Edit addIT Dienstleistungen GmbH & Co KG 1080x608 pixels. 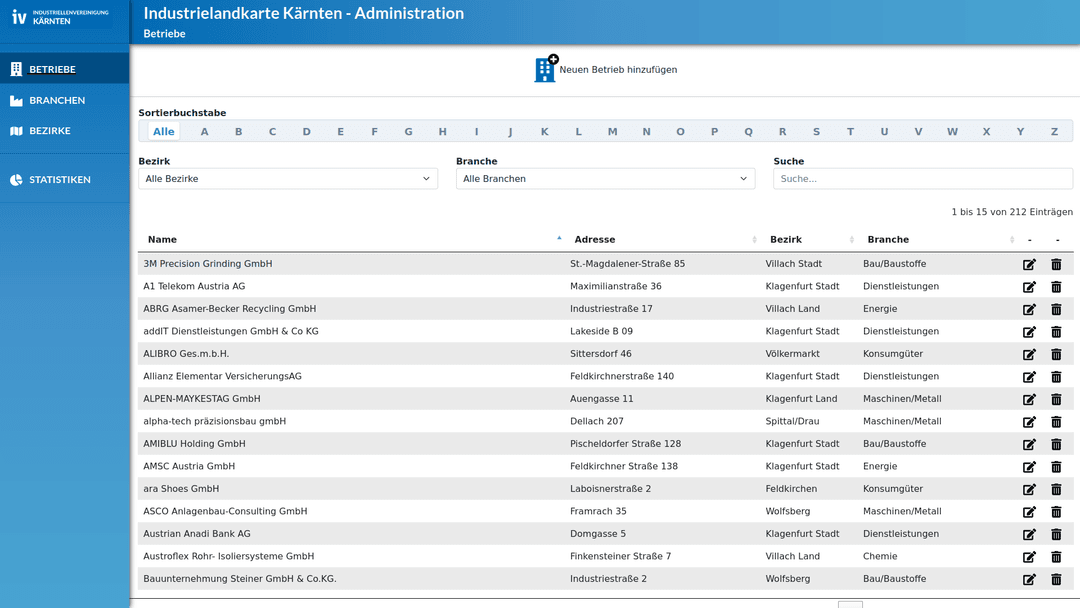[x=1029, y=332]
